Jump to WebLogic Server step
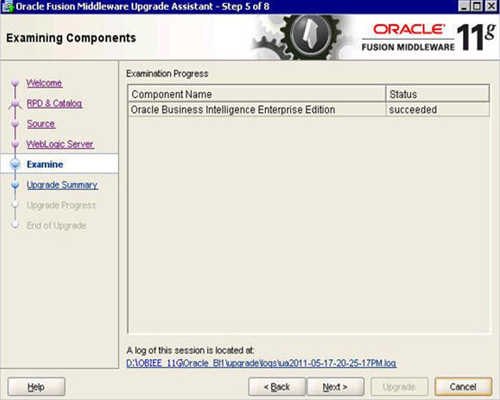The image size is (500, 400). point(60,144)
